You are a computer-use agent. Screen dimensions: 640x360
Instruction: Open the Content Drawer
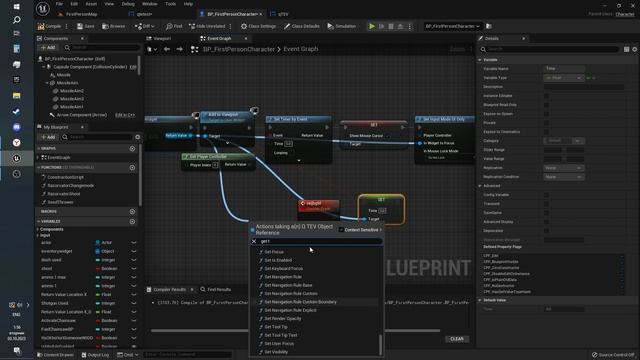pos(56,355)
